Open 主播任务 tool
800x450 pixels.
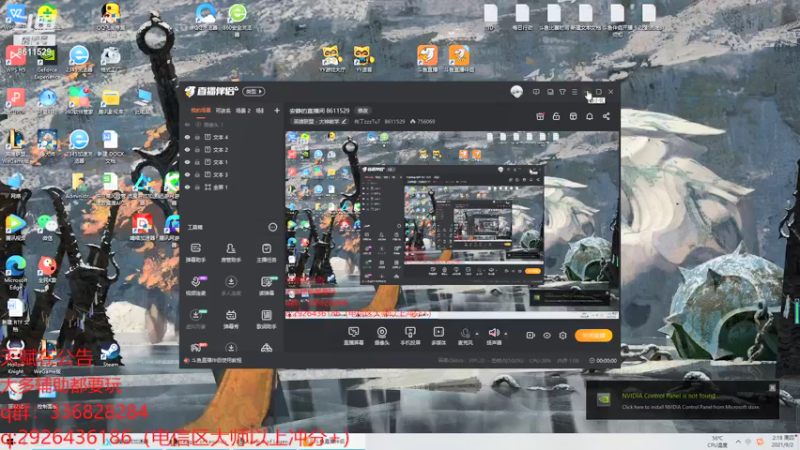(266, 253)
